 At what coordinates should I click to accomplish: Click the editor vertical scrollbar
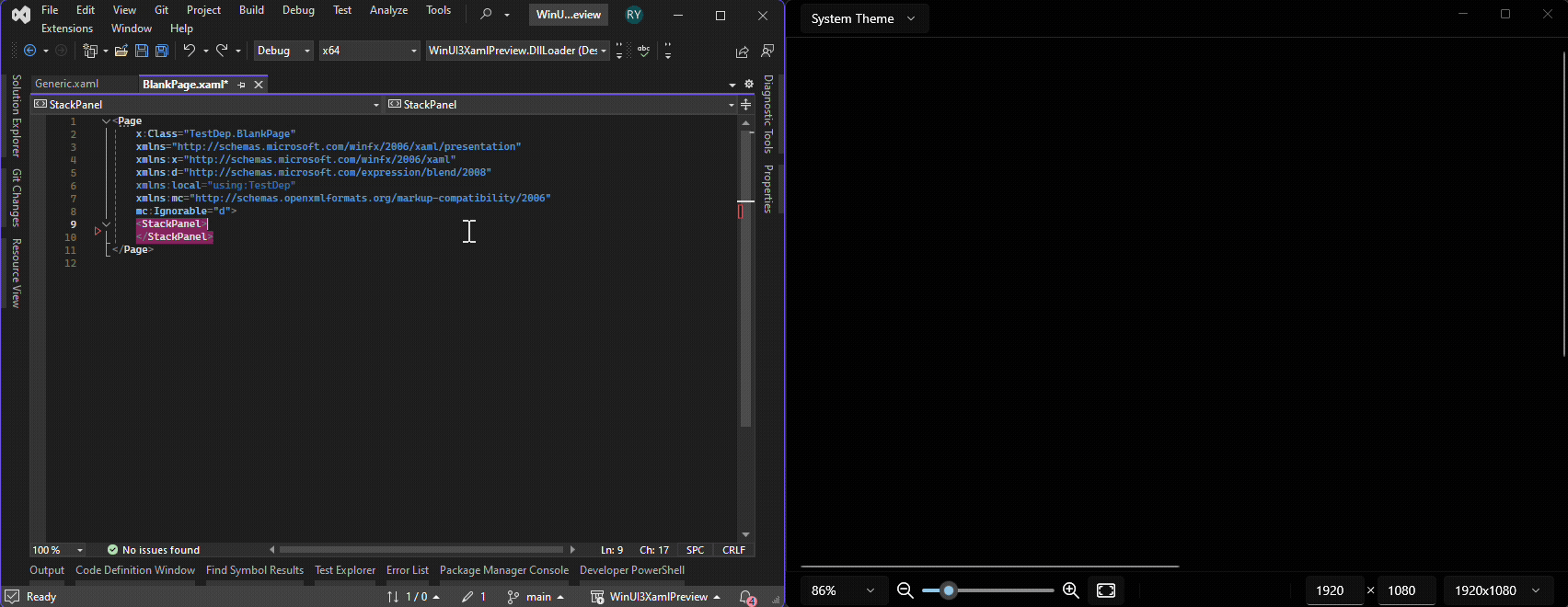click(745, 280)
